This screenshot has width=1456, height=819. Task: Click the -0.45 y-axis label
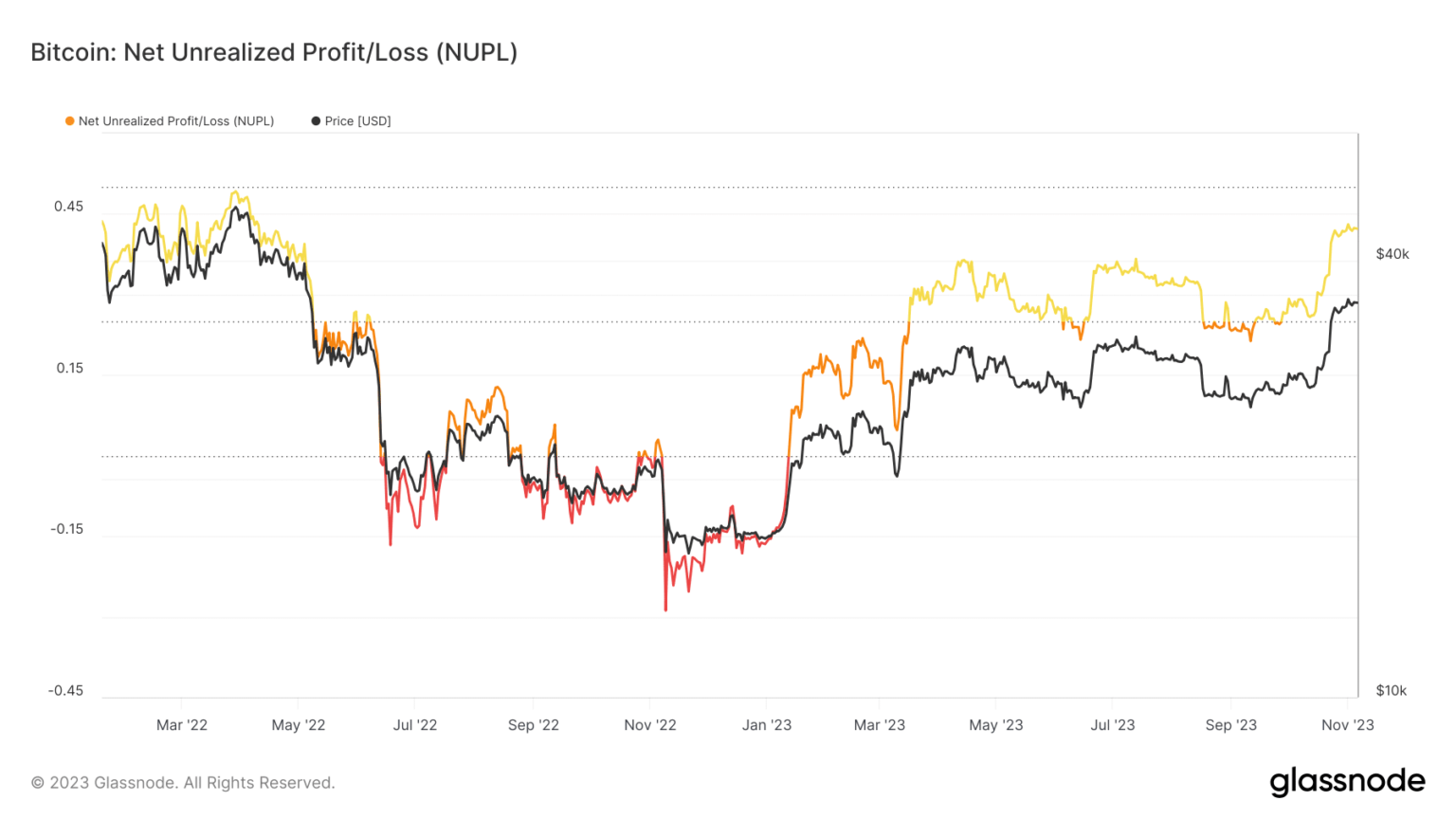click(x=65, y=691)
